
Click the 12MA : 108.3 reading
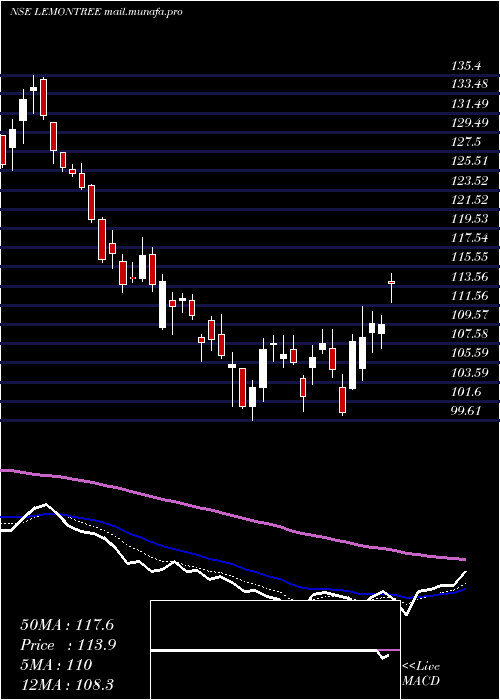[x=67, y=684]
